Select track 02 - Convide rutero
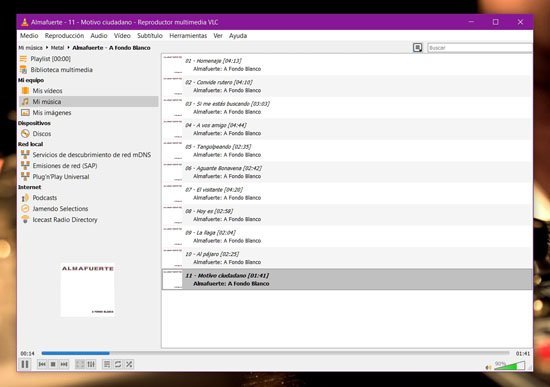The width and height of the screenshot is (550, 387). (347, 86)
